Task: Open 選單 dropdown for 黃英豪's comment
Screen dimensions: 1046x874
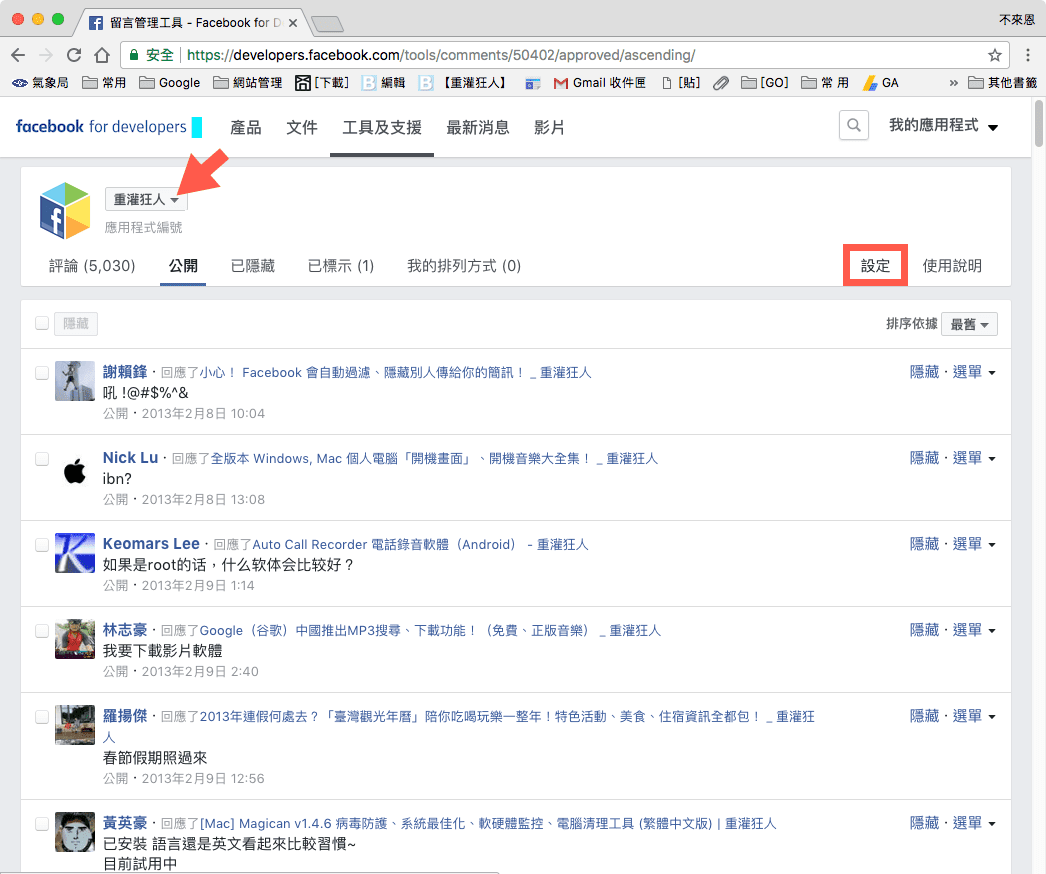Action: [974, 823]
